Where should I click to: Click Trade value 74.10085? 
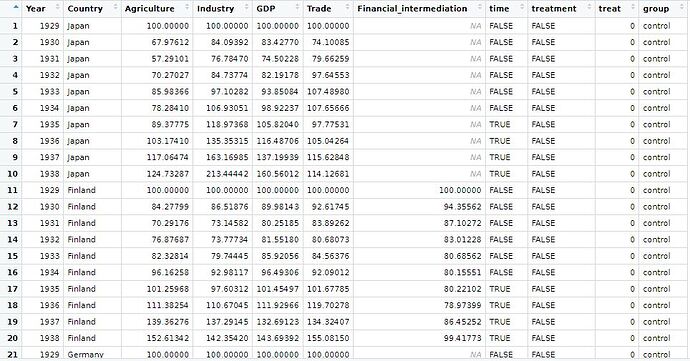point(330,42)
